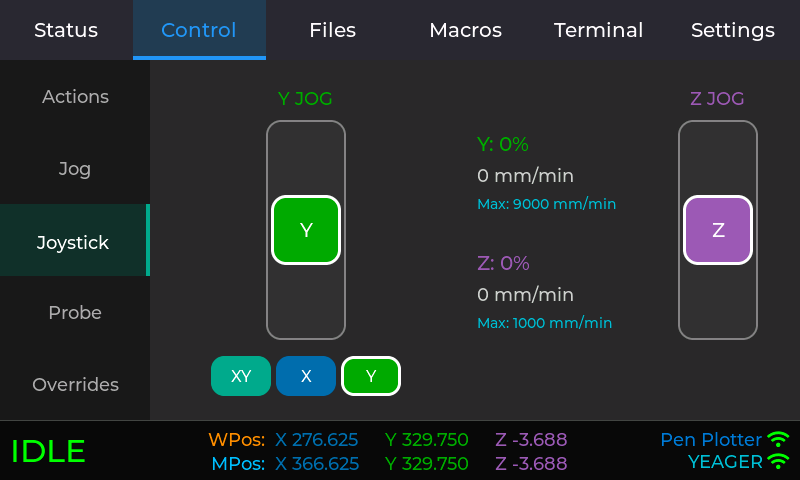Click the Pen Plotter WiFi icon

point(778,439)
